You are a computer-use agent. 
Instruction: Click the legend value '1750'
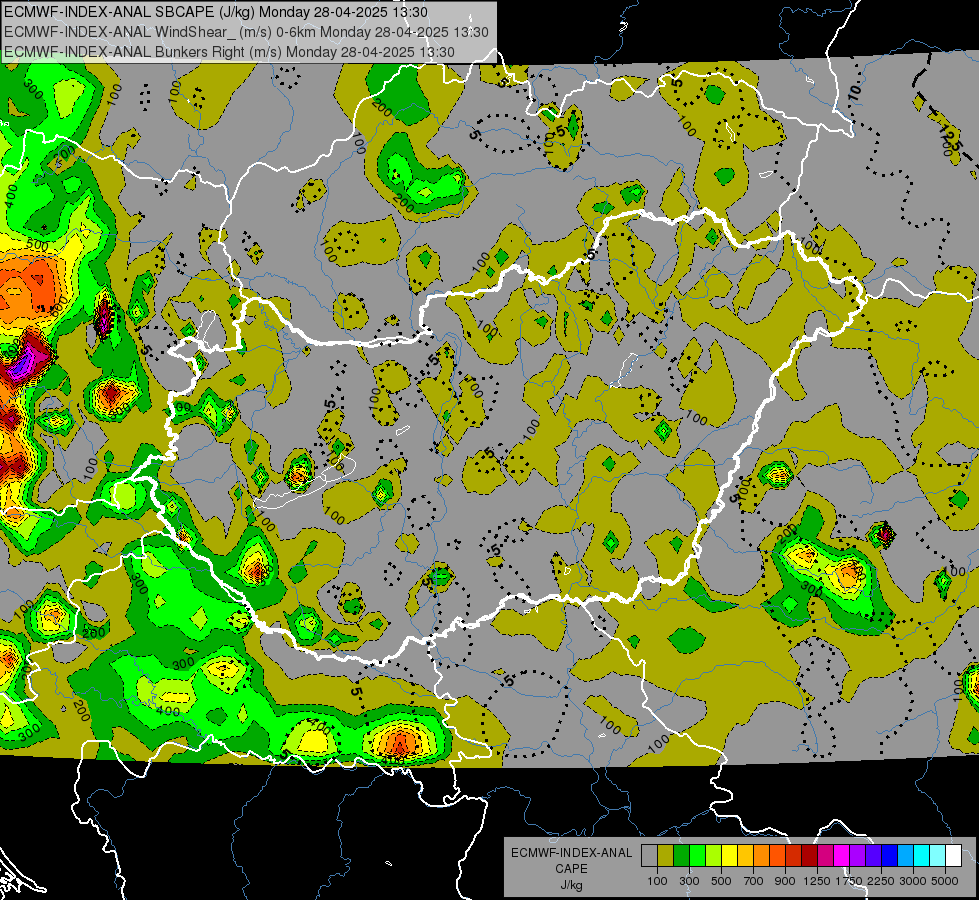click(849, 881)
